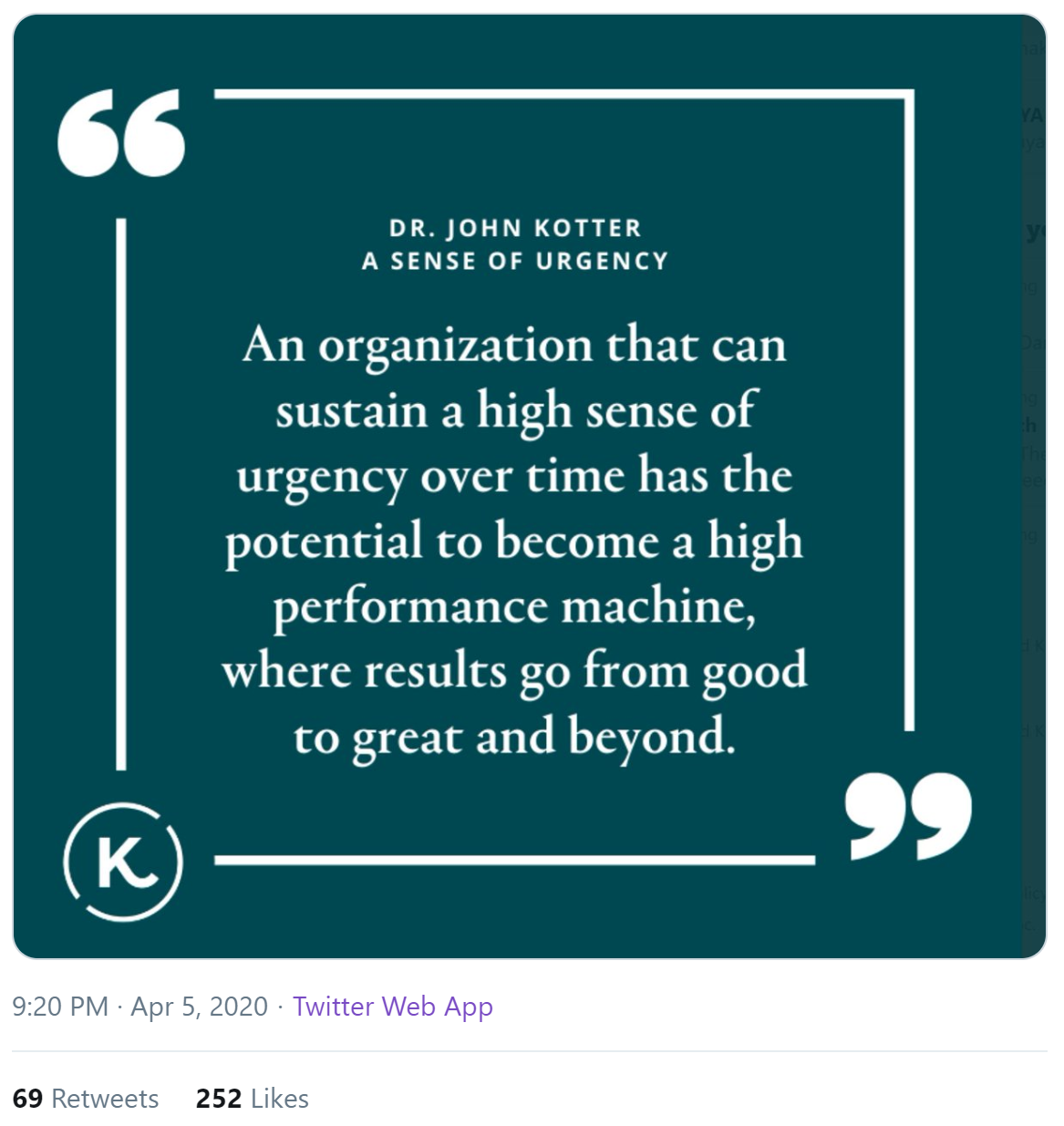Image resolution: width=1064 pixels, height=1126 pixels.
Task: Click the large opening quotation mark graphic
Action: pos(121,132)
